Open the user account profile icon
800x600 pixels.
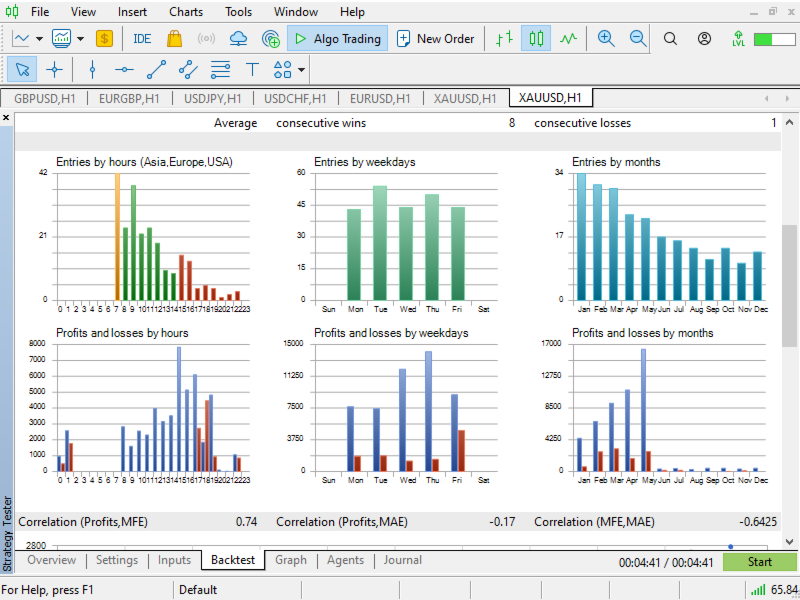pos(704,39)
